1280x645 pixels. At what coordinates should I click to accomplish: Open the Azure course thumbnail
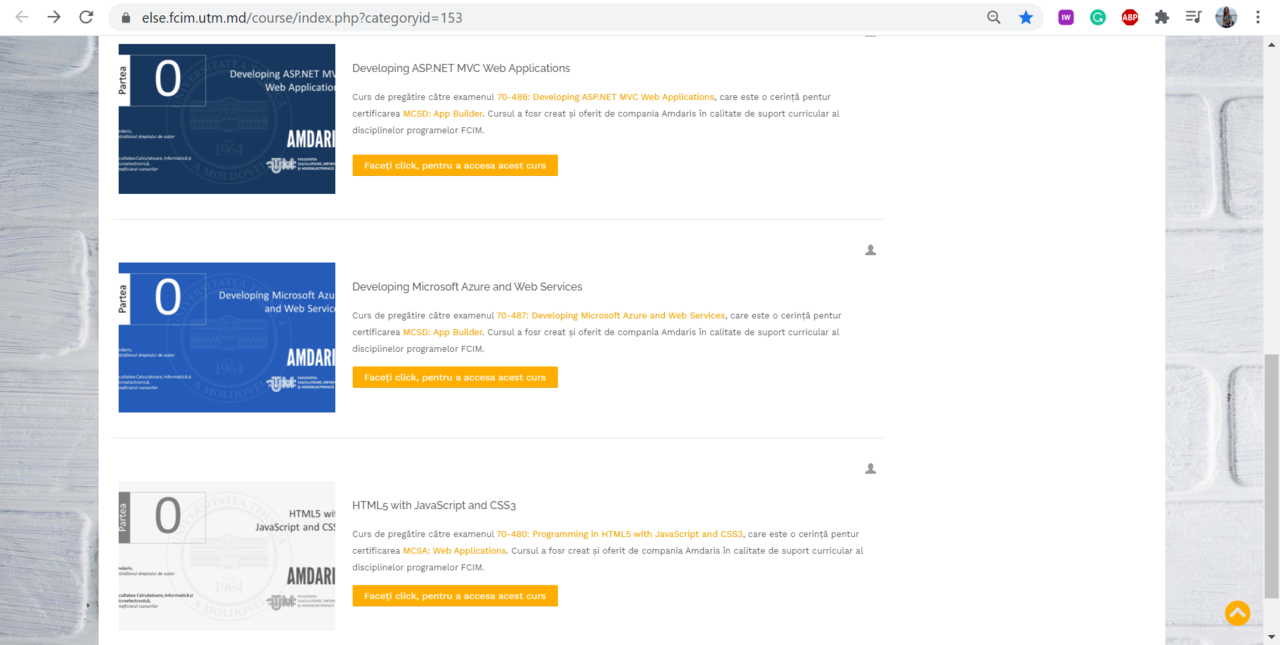pyautogui.click(x=227, y=337)
